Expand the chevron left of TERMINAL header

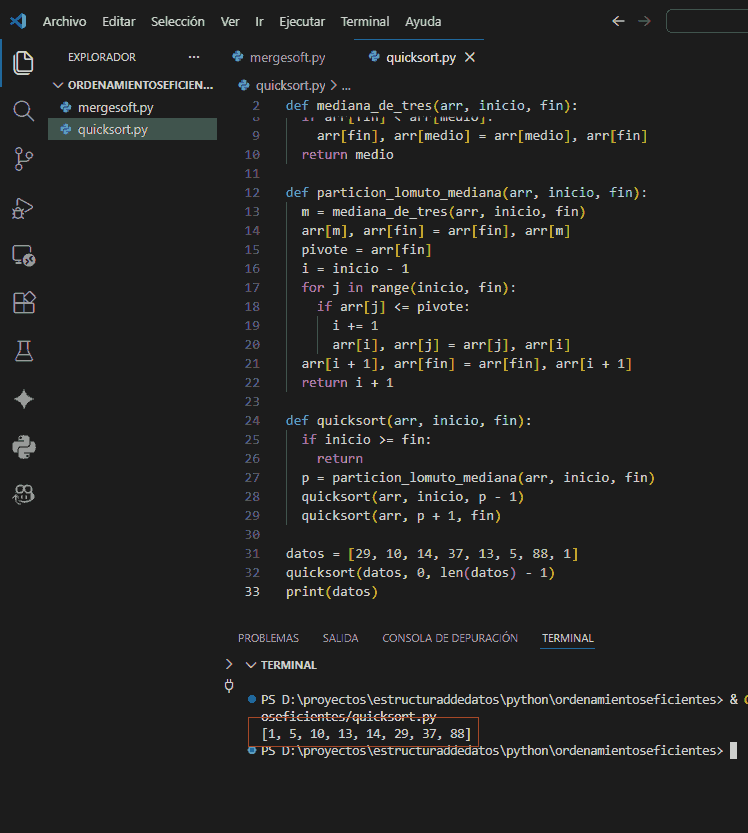tap(229, 664)
